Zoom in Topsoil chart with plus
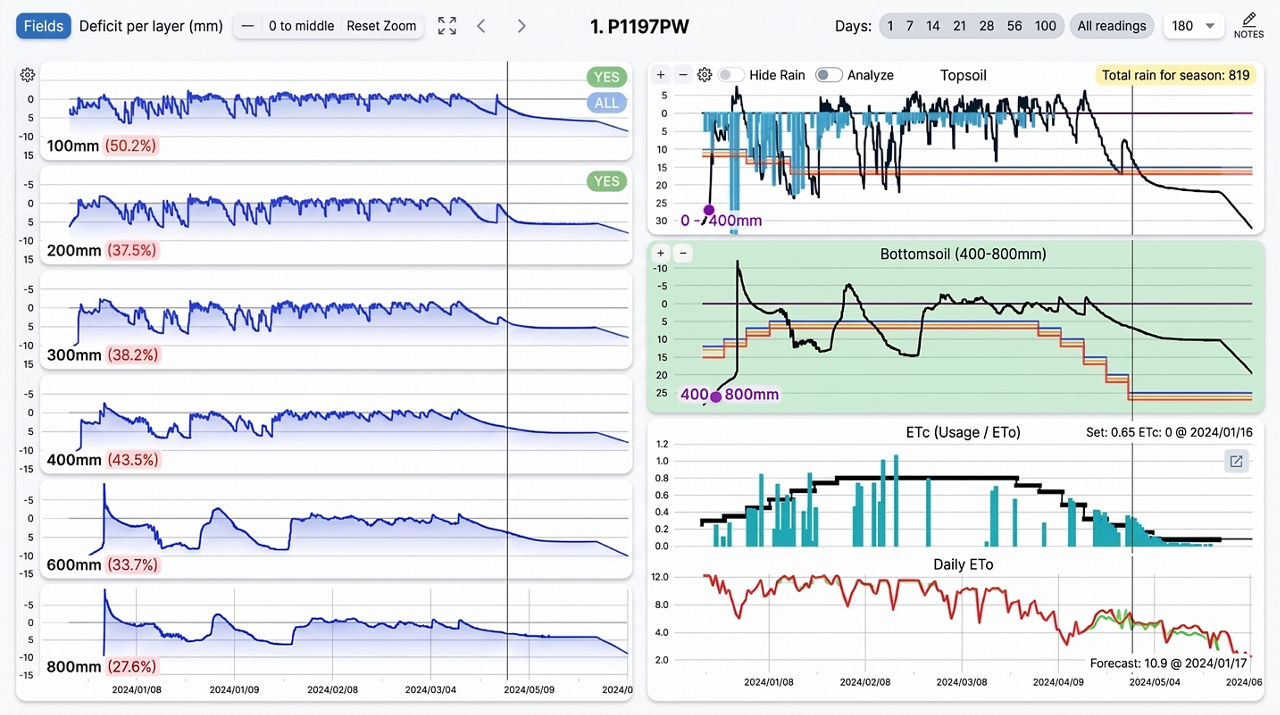This screenshot has width=1280, height=715. click(661, 75)
